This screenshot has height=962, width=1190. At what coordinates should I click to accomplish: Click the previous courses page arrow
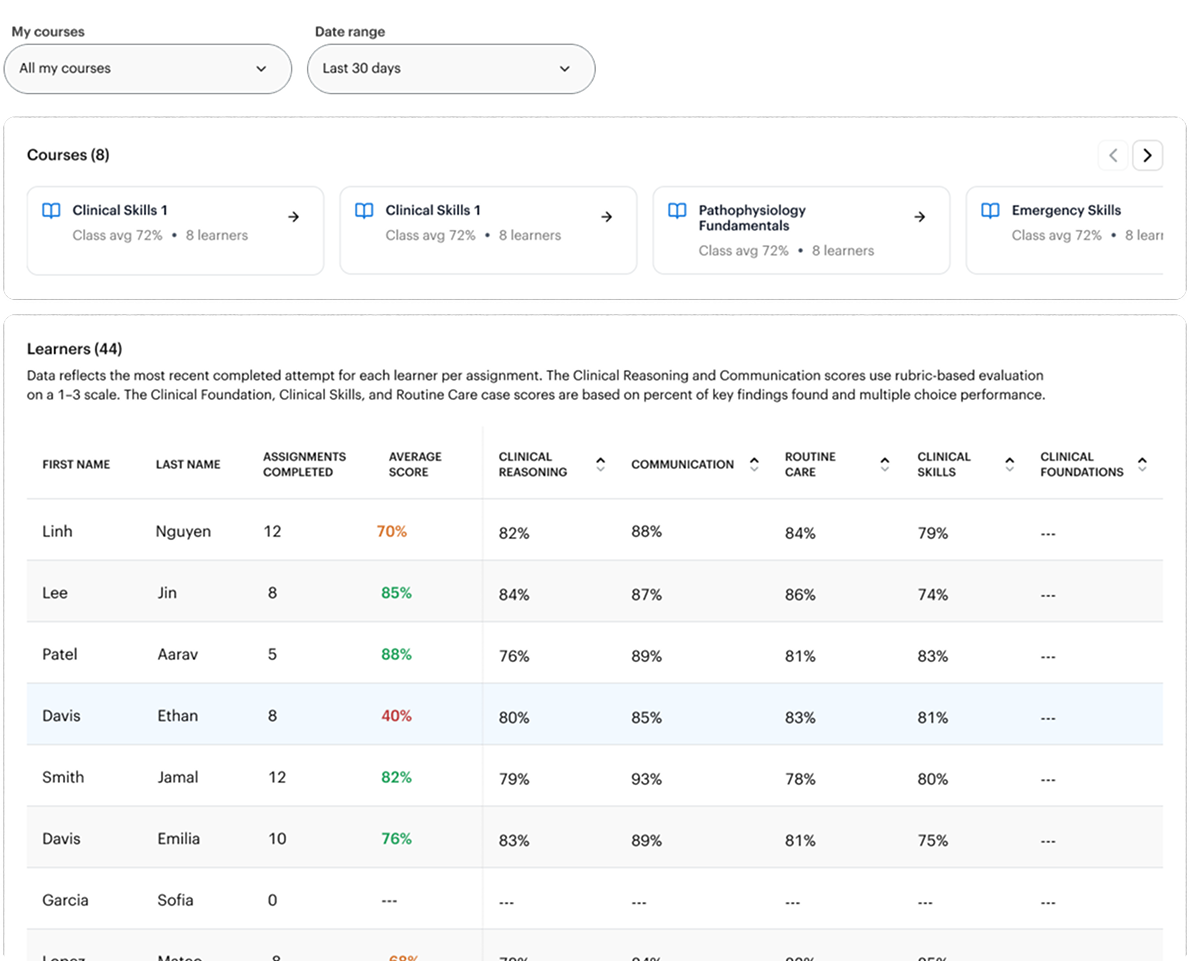click(x=1113, y=156)
